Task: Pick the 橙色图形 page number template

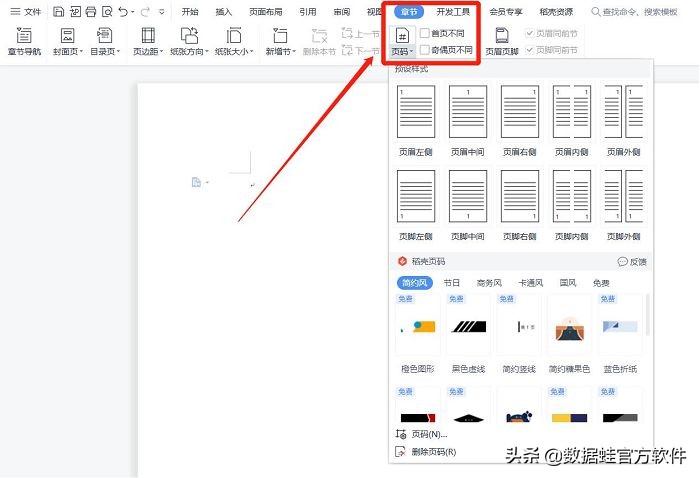Action: (x=417, y=335)
